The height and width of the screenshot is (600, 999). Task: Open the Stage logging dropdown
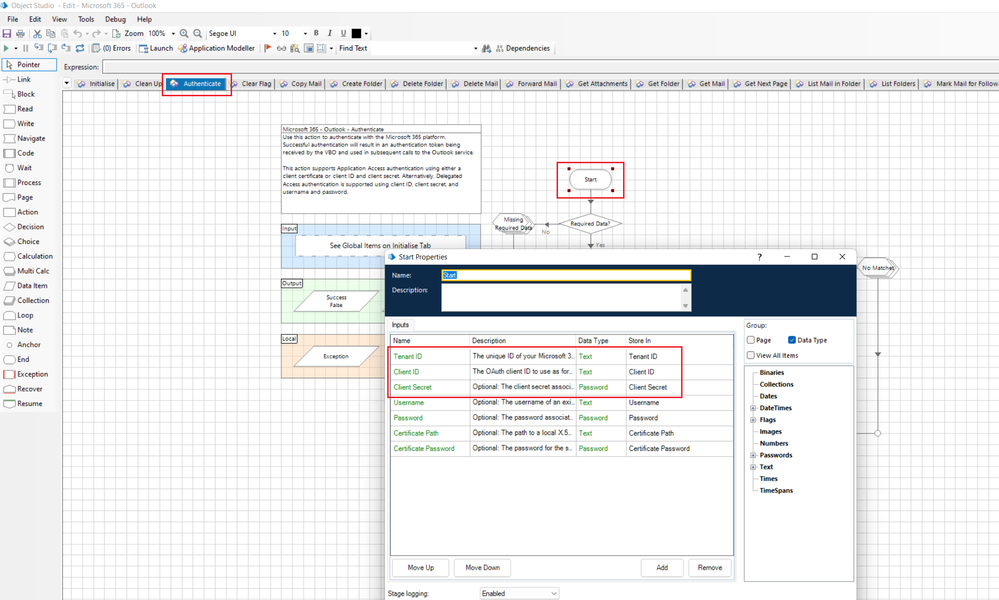(519, 593)
